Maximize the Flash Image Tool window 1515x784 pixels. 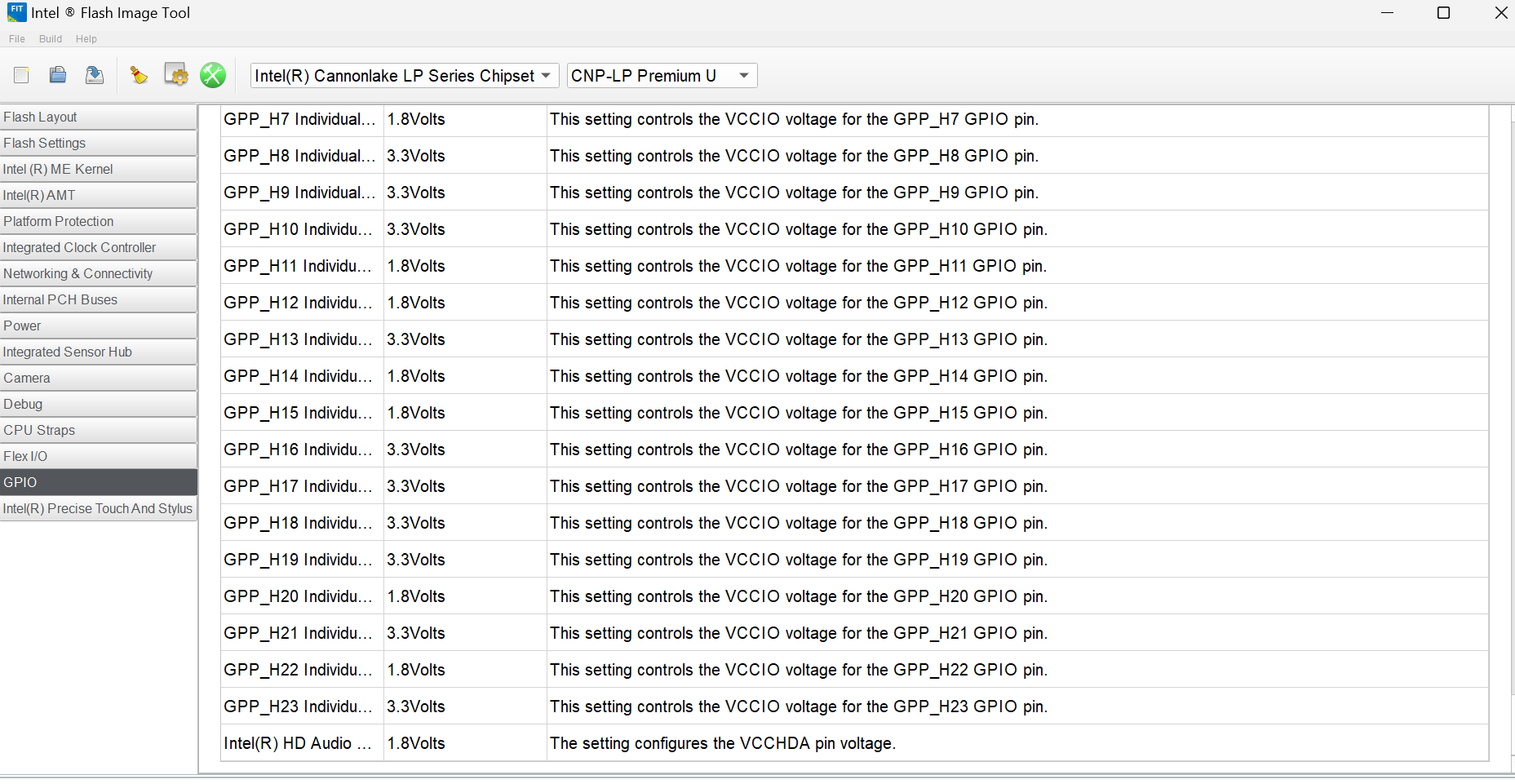coord(1443,13)
